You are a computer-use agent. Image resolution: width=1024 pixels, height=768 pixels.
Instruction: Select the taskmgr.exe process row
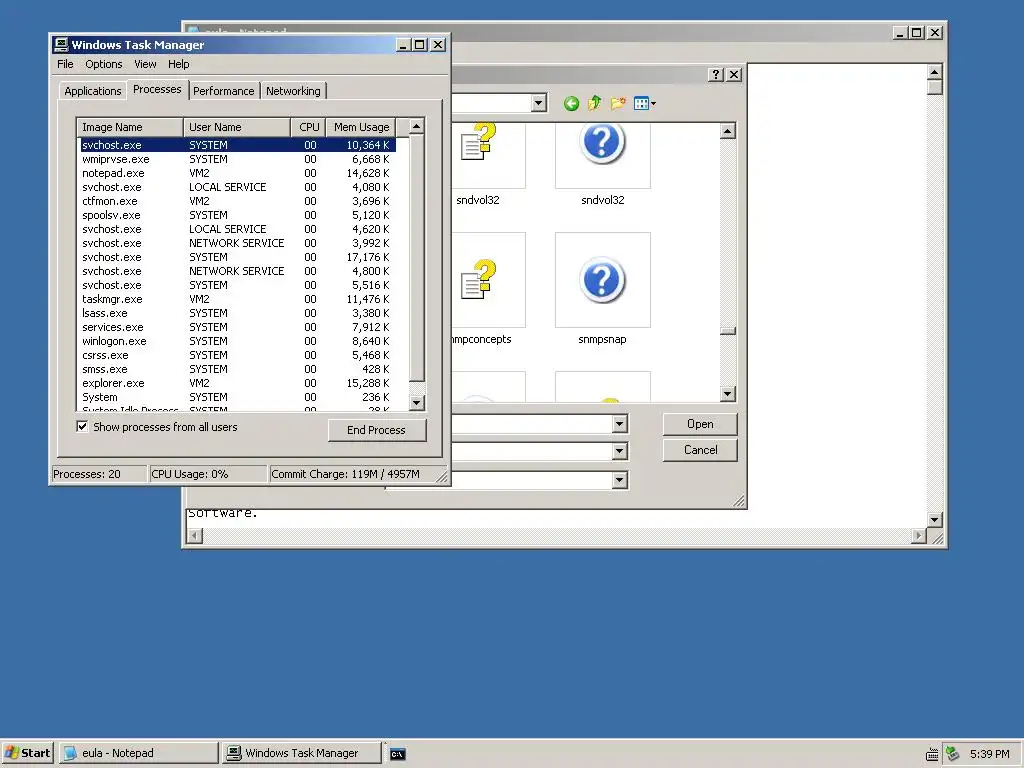236,299
